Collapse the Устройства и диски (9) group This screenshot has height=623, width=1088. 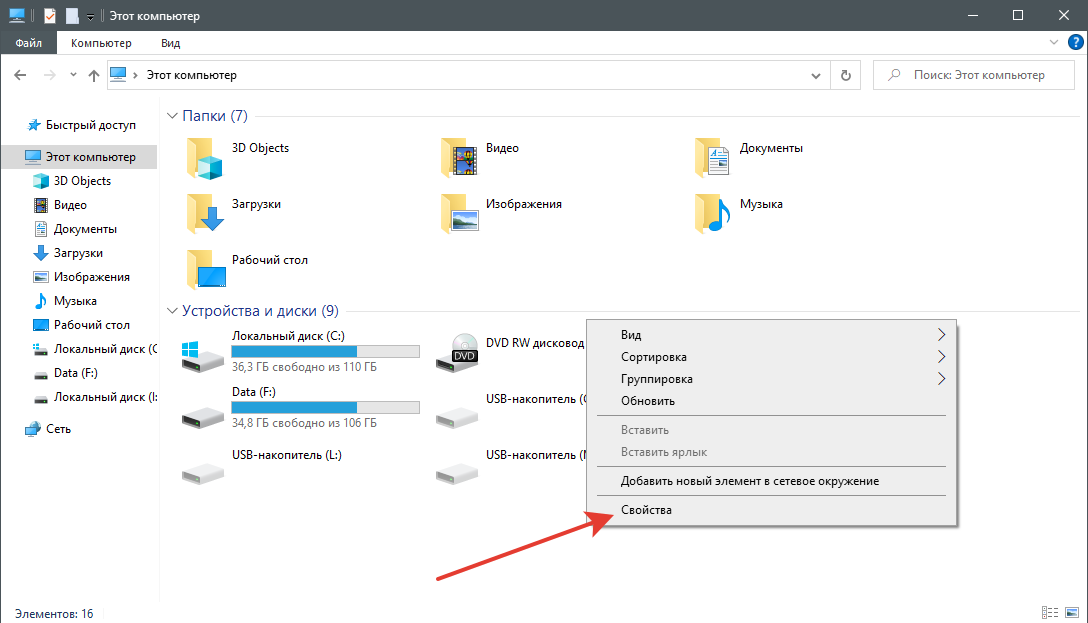(x=173, y=311)
